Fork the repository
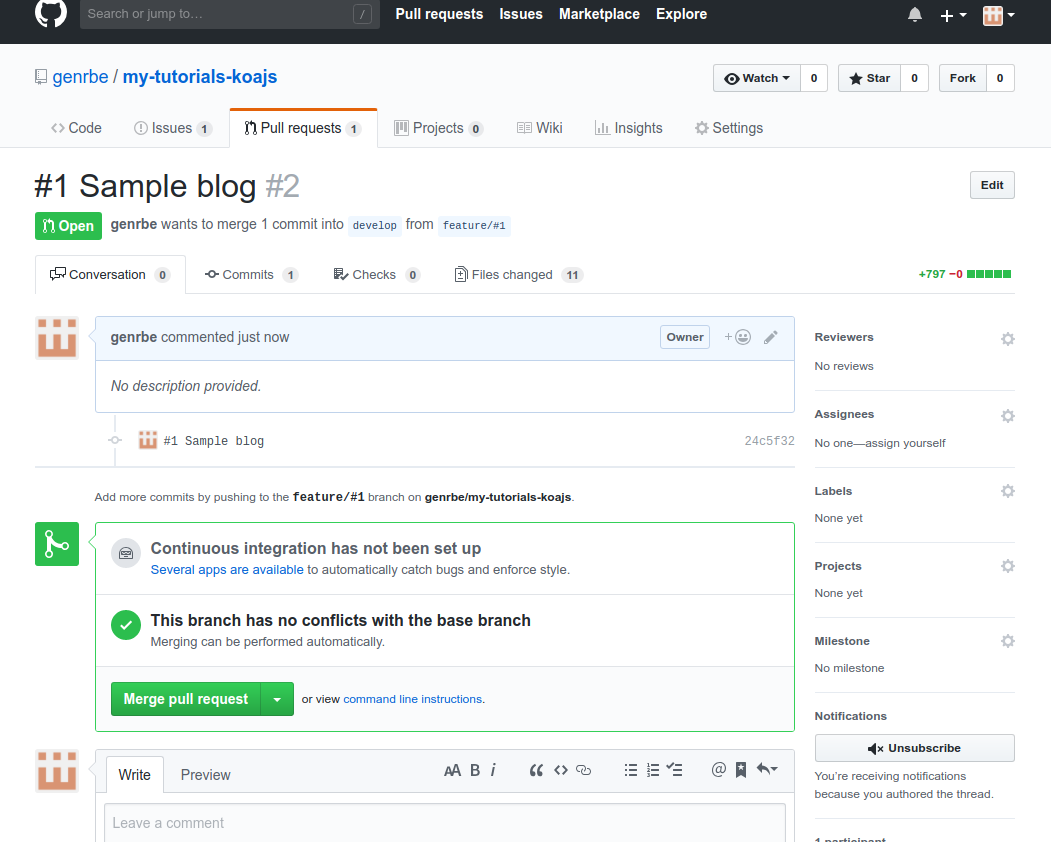 (963, 78)
